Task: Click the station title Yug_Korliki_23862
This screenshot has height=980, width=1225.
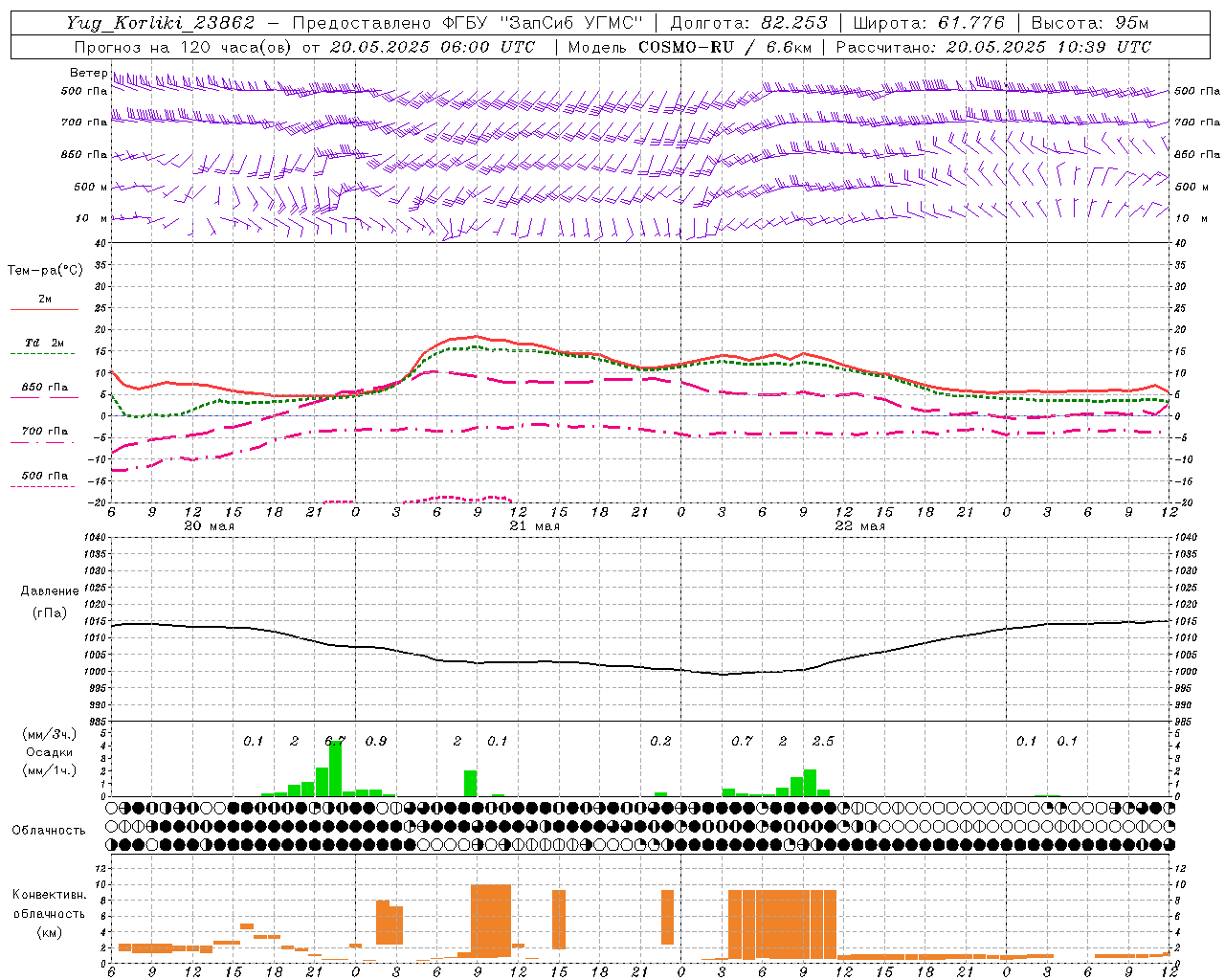Action: point(161,24)
